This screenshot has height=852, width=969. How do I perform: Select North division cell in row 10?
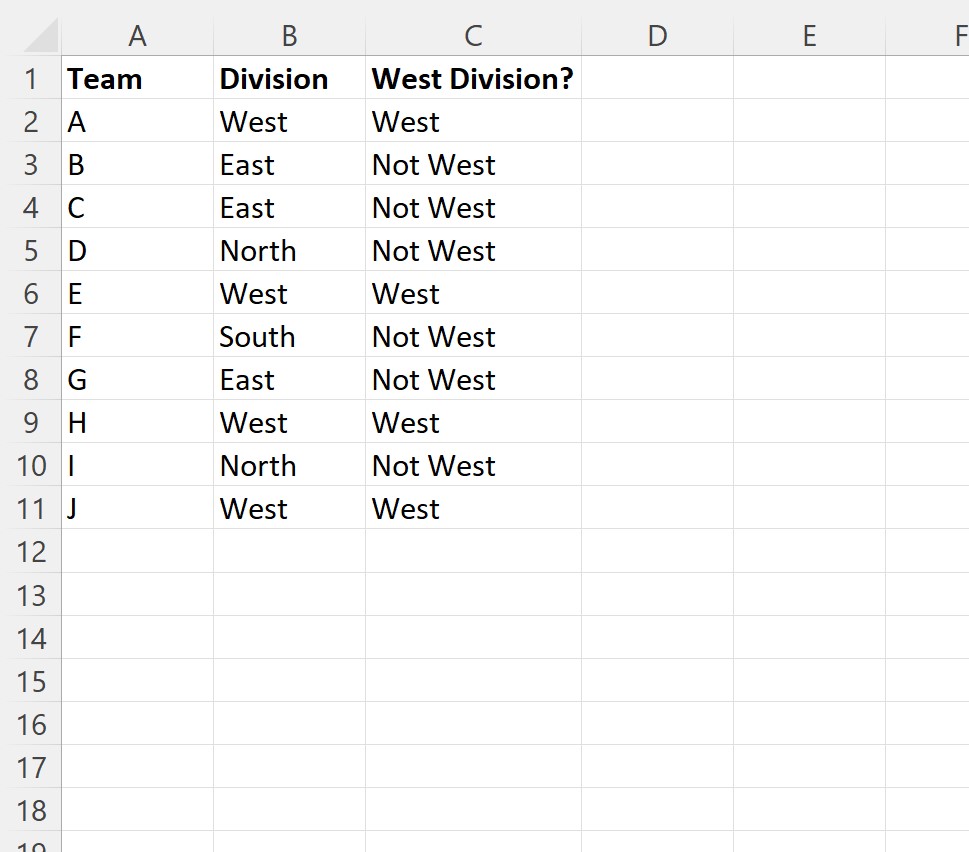coord(289,466)
